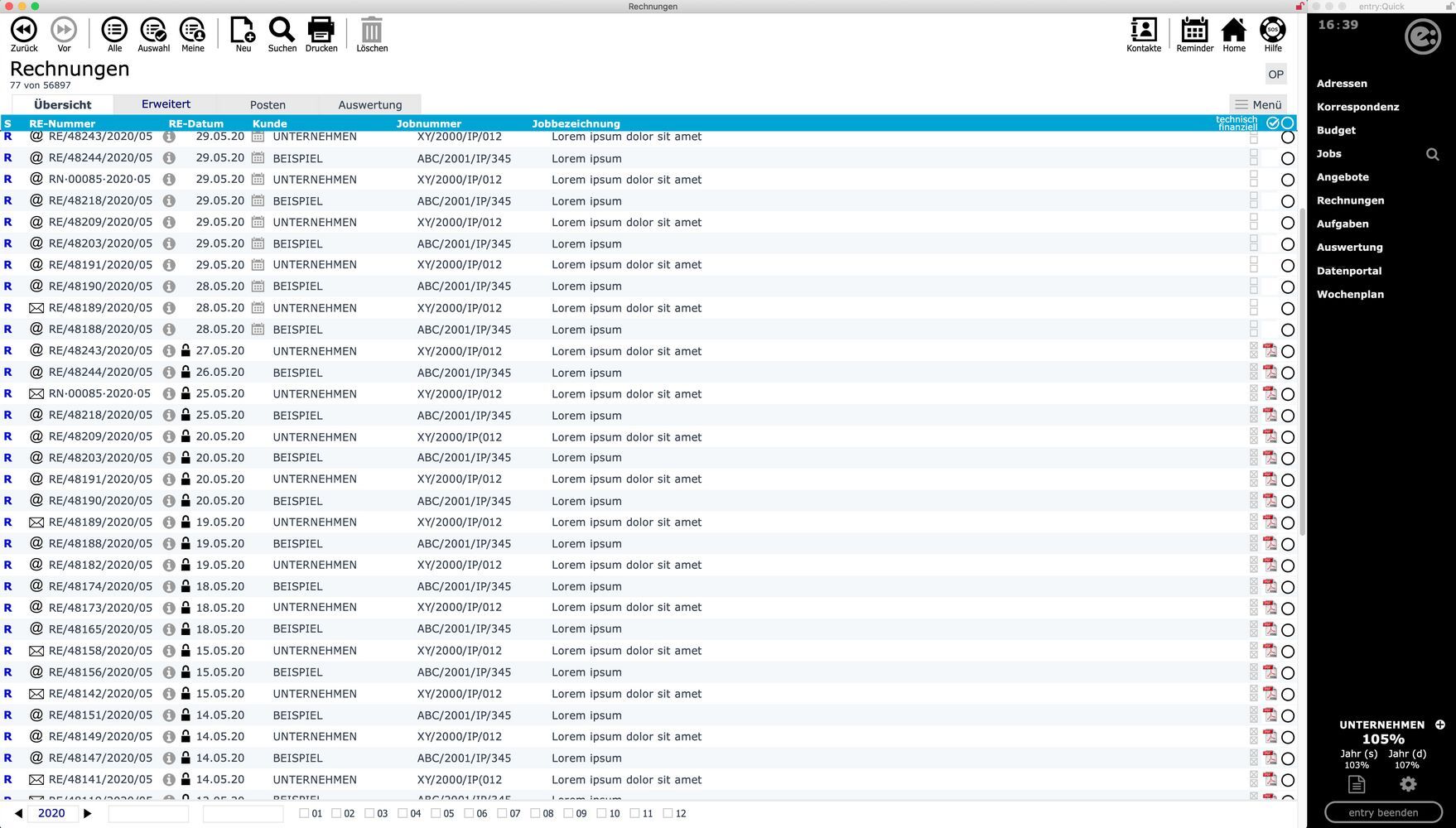Click the Zurück back arrow icon
The image size is (1456, 828).
point(24,31)
